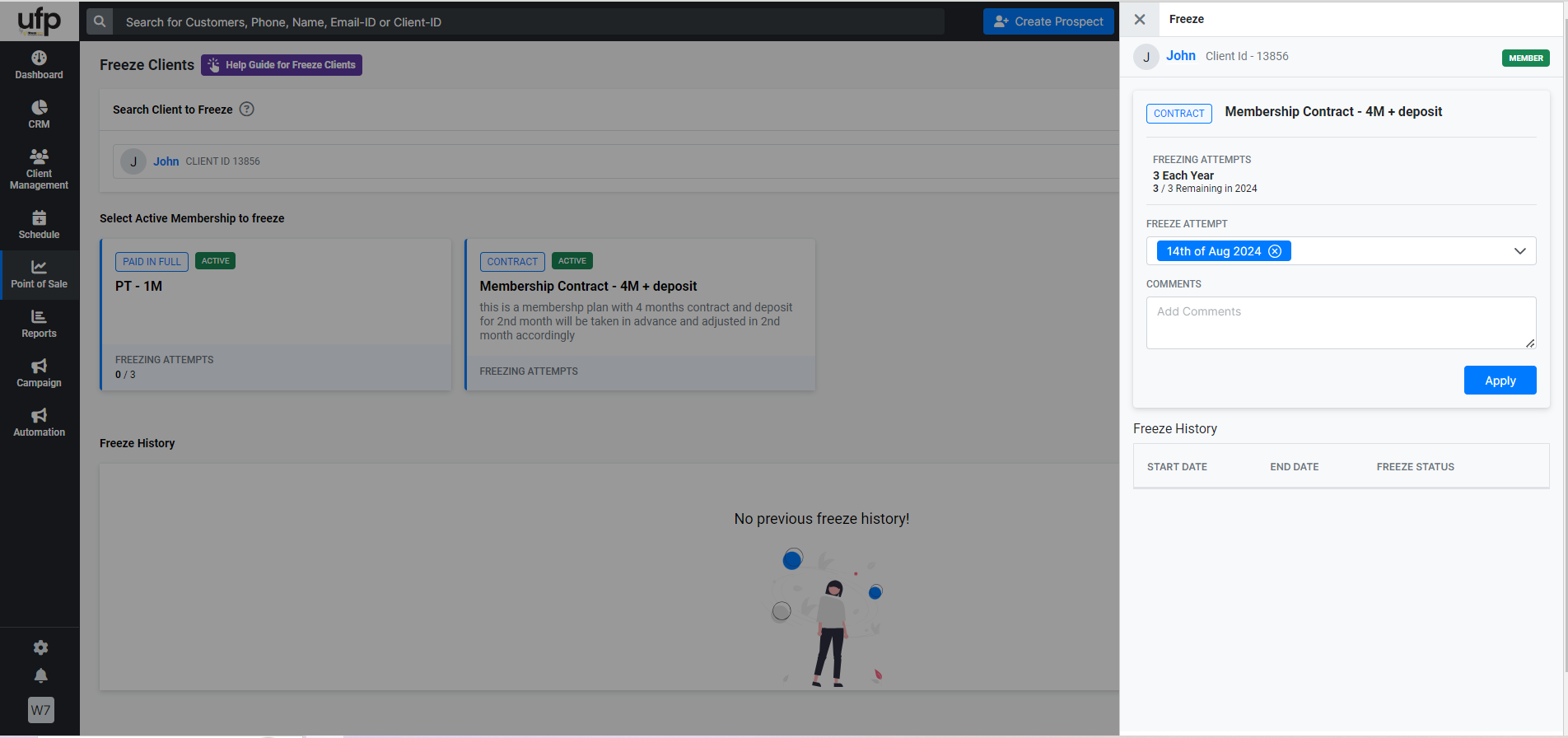Click the Add Comments text area
This screenshot has width=1568, height=738.
(1340, 322)
